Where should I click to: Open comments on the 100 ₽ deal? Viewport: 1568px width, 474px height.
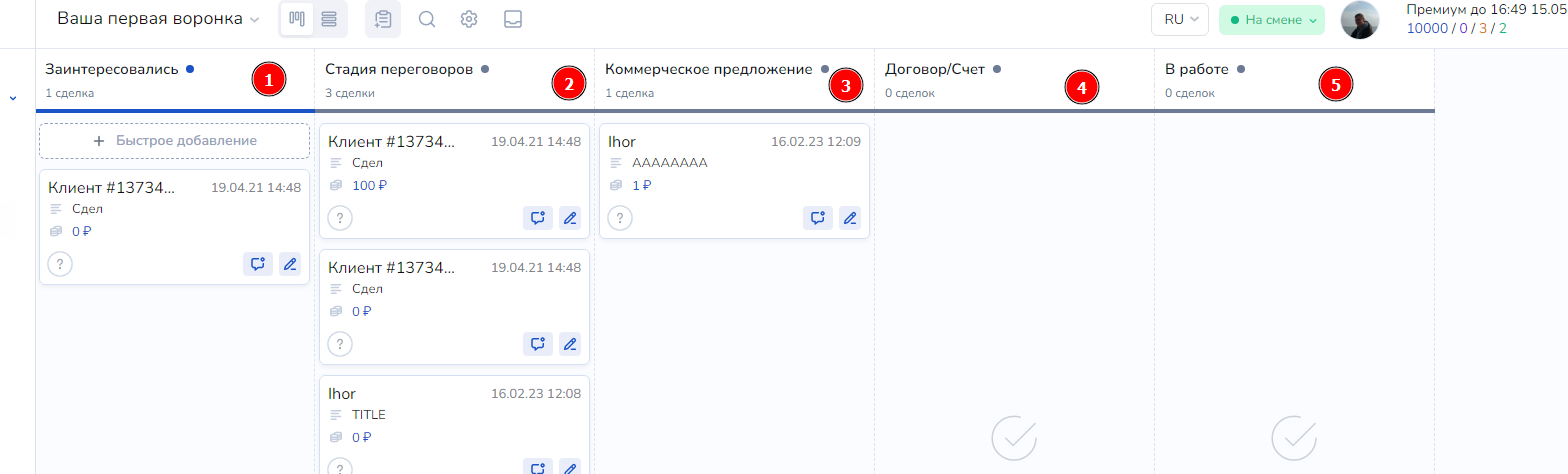click(537, 218)
